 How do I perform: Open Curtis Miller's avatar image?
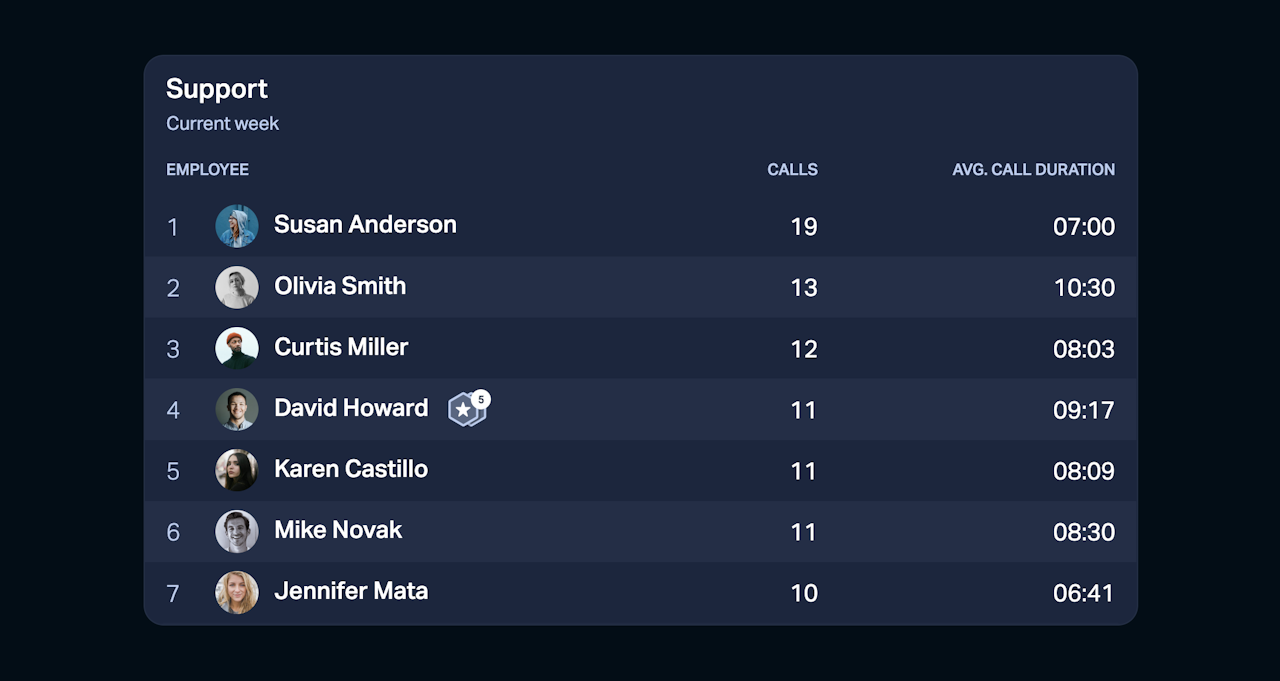[x=237, y=348]
